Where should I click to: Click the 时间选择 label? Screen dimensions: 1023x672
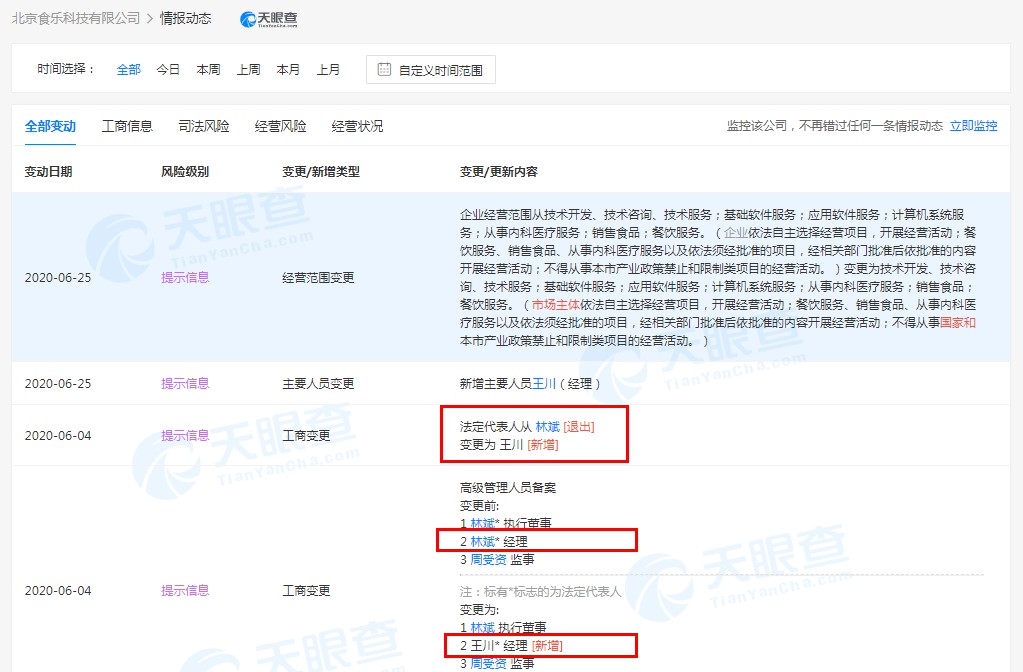[x=65, y=69]
